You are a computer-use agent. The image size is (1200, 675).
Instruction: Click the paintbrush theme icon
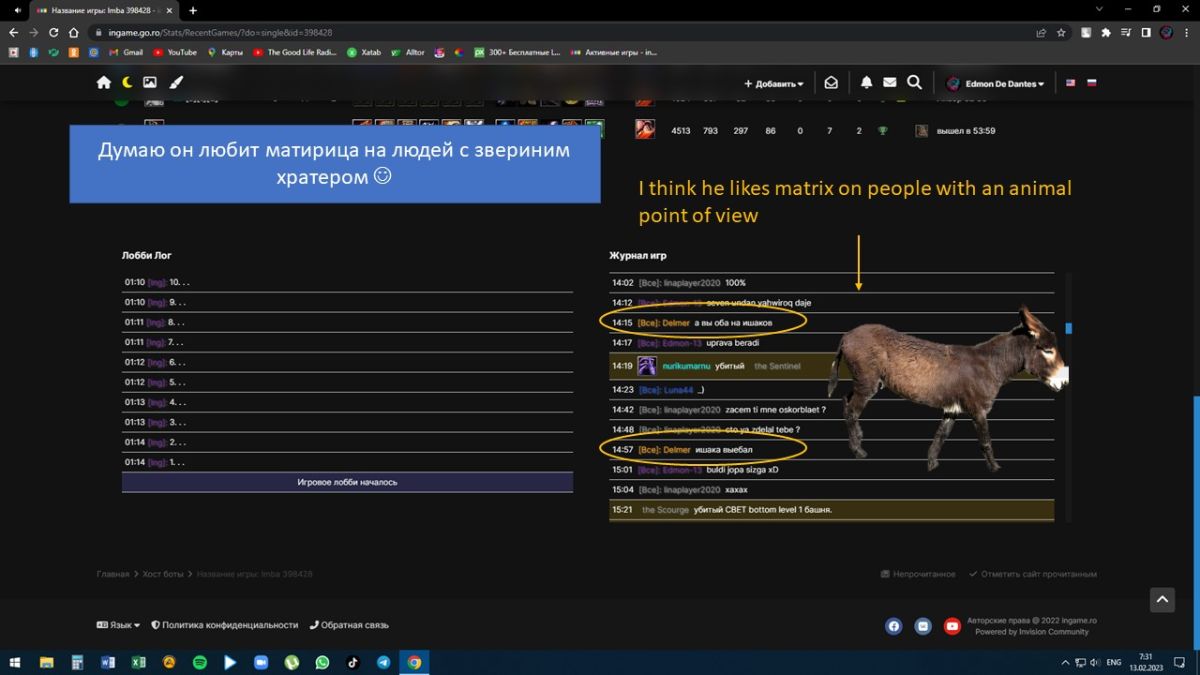coord(176,83)
